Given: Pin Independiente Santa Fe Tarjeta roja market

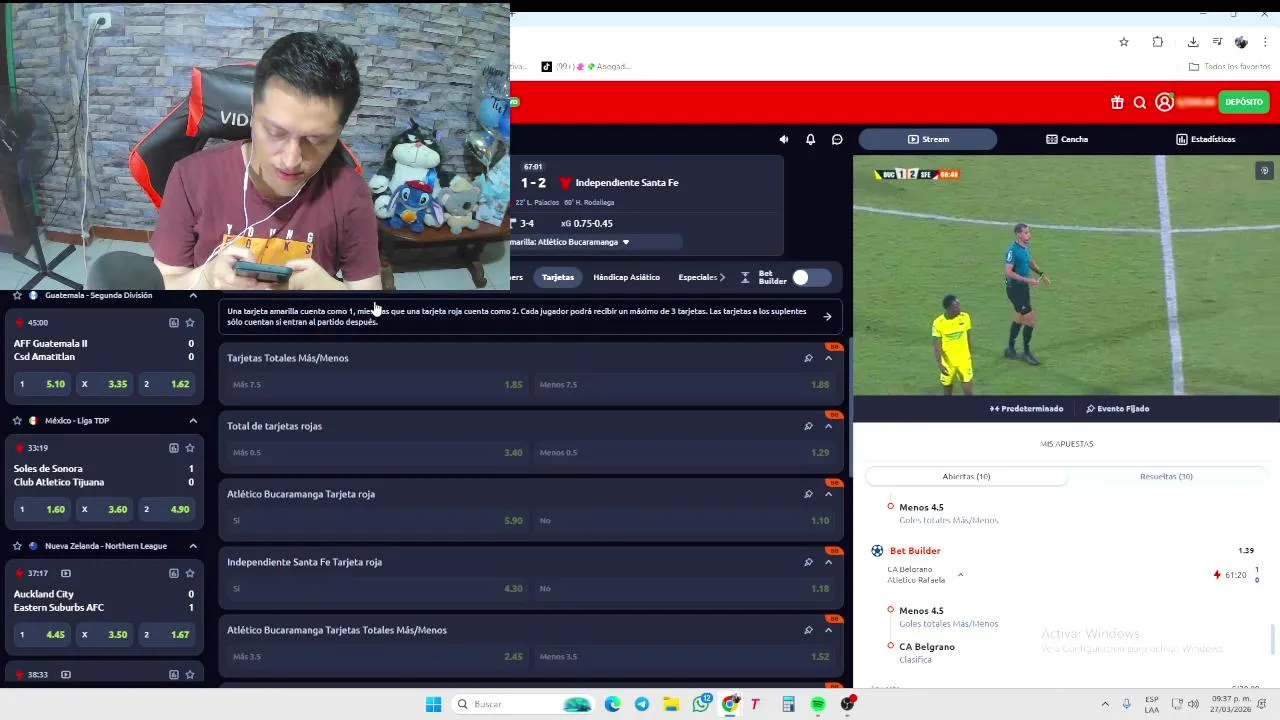Looking at the screenshot, I should coord(808,562).
